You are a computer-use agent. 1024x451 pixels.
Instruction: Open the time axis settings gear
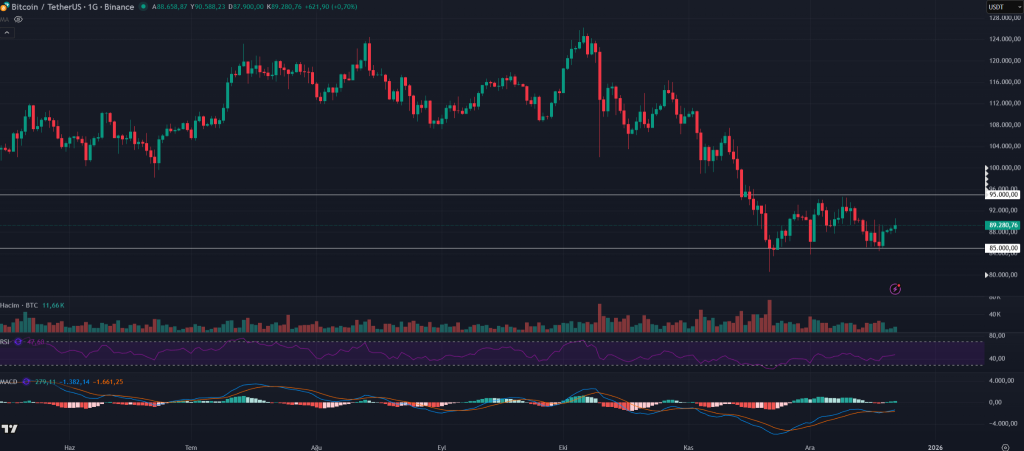coord(1014,447)
